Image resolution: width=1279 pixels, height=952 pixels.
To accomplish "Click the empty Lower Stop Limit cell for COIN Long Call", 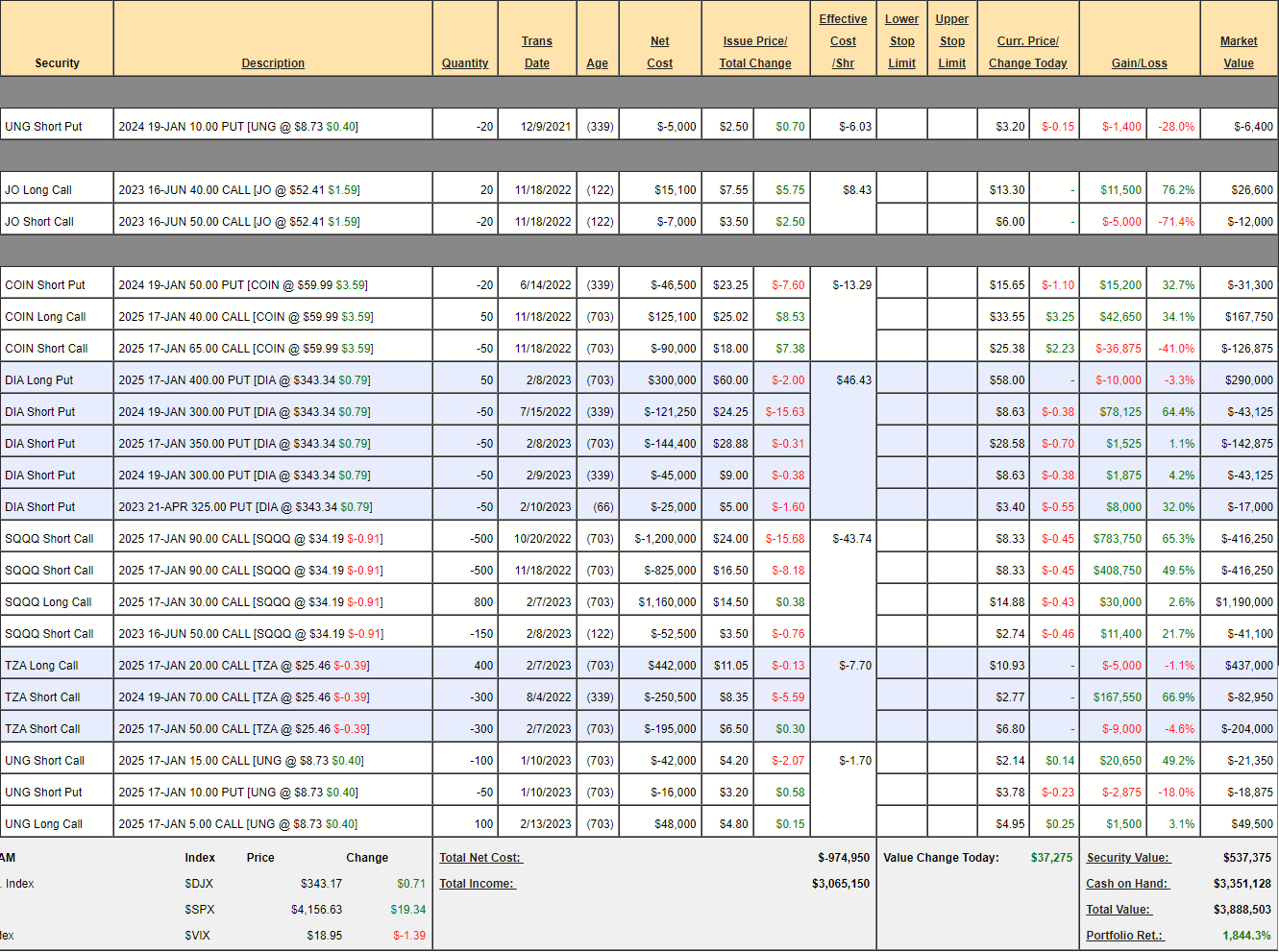I will [x=901, y=317].
